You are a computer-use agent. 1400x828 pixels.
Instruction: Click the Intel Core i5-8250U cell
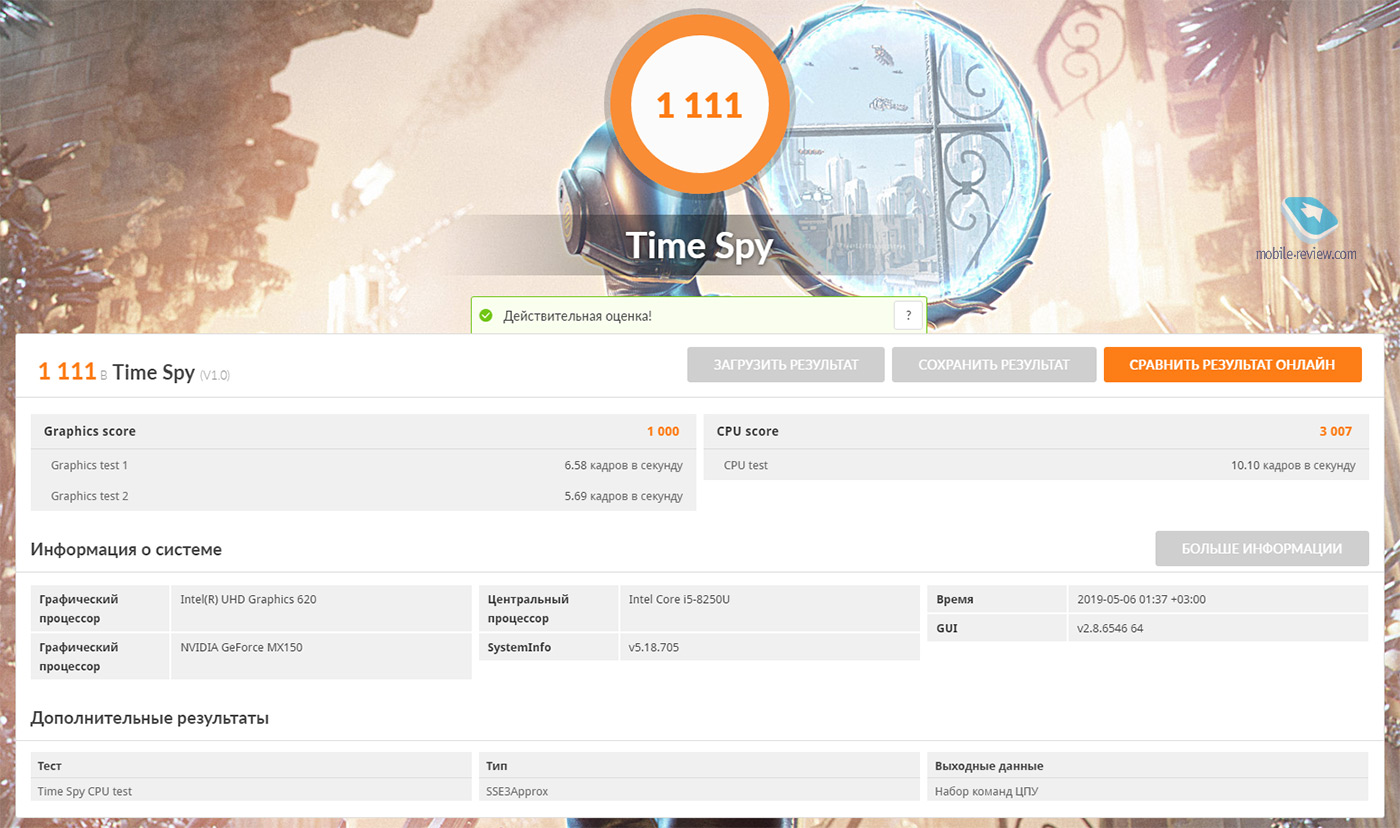(769, 608)
